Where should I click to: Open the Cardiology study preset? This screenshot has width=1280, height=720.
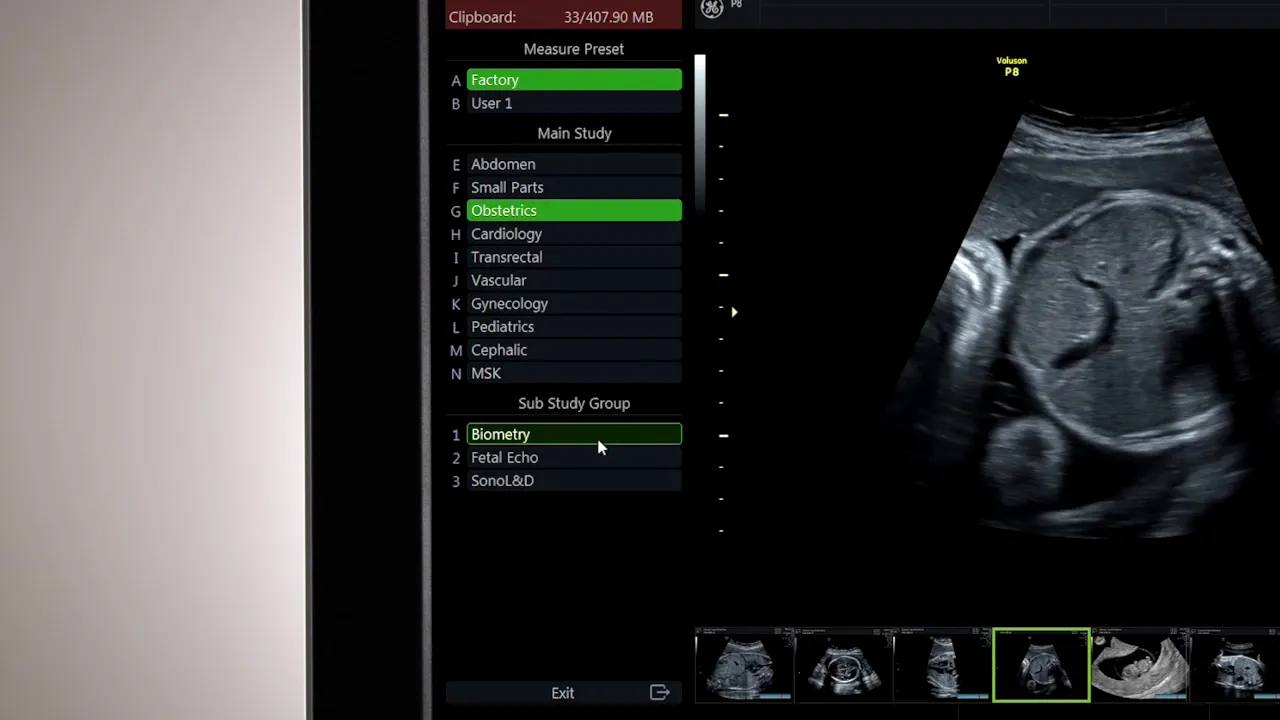click(574, 233)
